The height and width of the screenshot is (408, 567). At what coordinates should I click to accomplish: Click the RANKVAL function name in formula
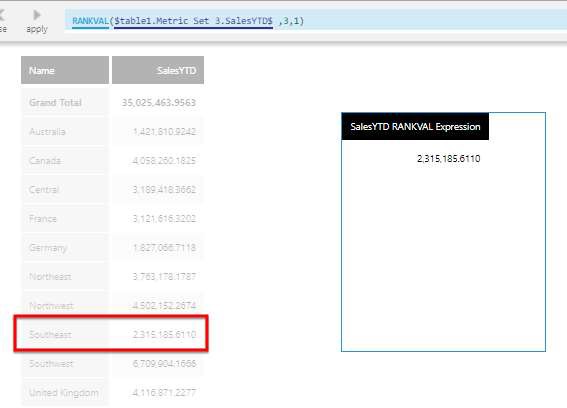[x=90, y=21]
